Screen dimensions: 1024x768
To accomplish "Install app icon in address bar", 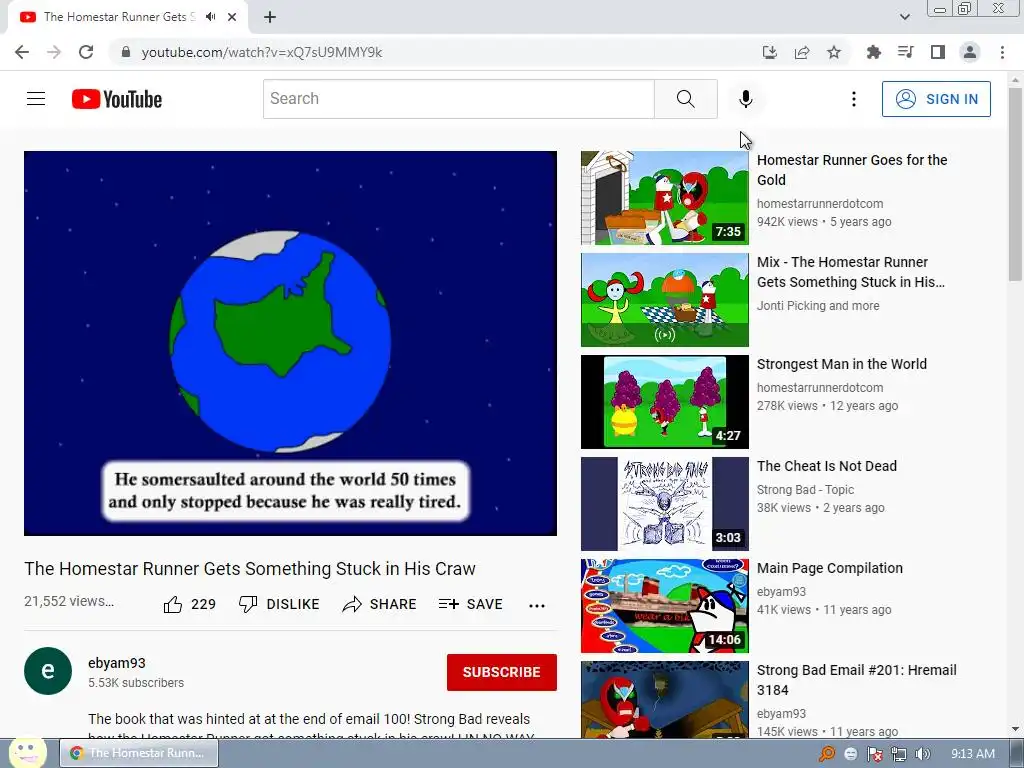I will pyautogui.click(x=770, y=52).
